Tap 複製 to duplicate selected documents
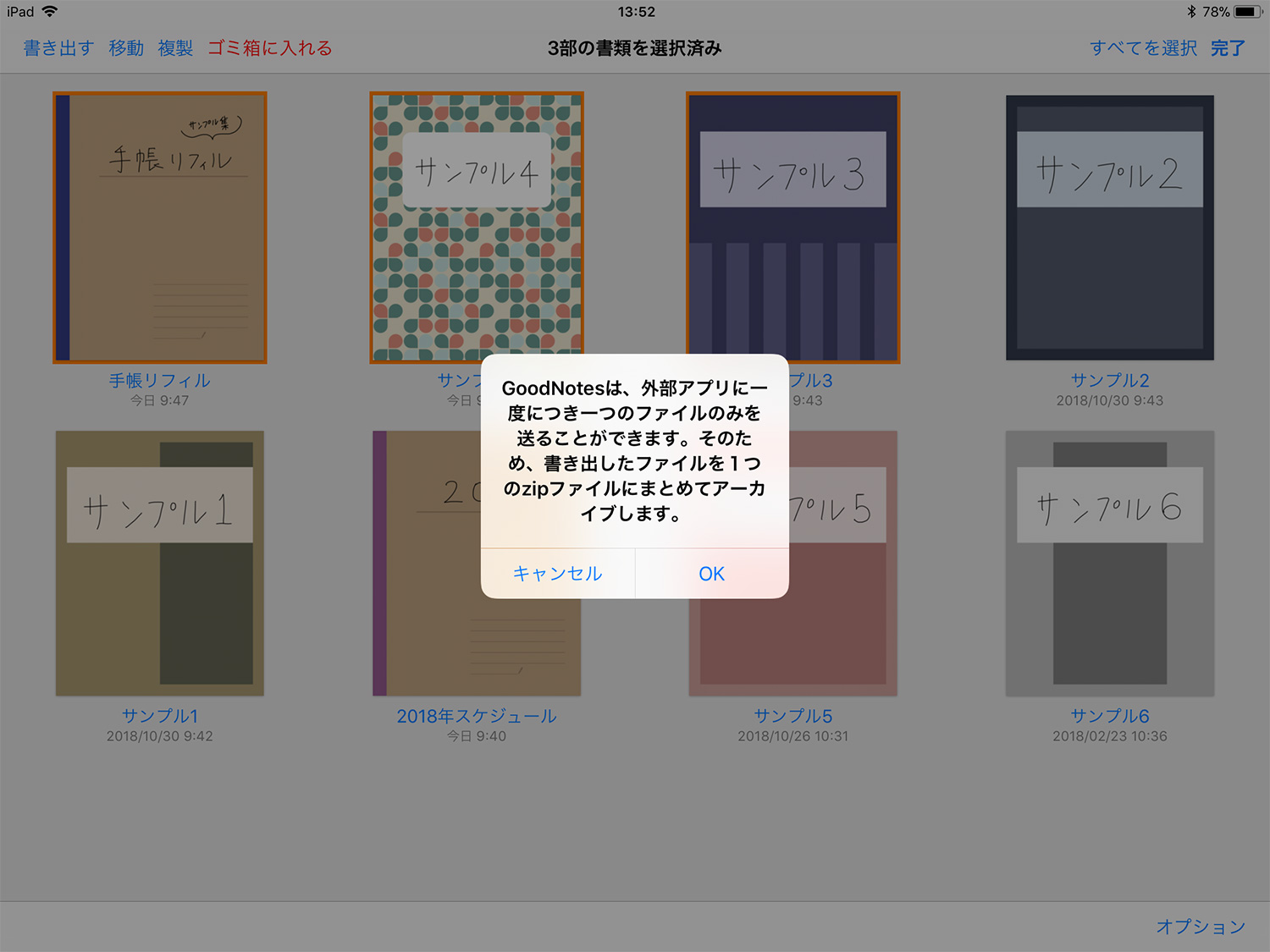The width and height of the screenshot is (1270, 952). [175, 48]
